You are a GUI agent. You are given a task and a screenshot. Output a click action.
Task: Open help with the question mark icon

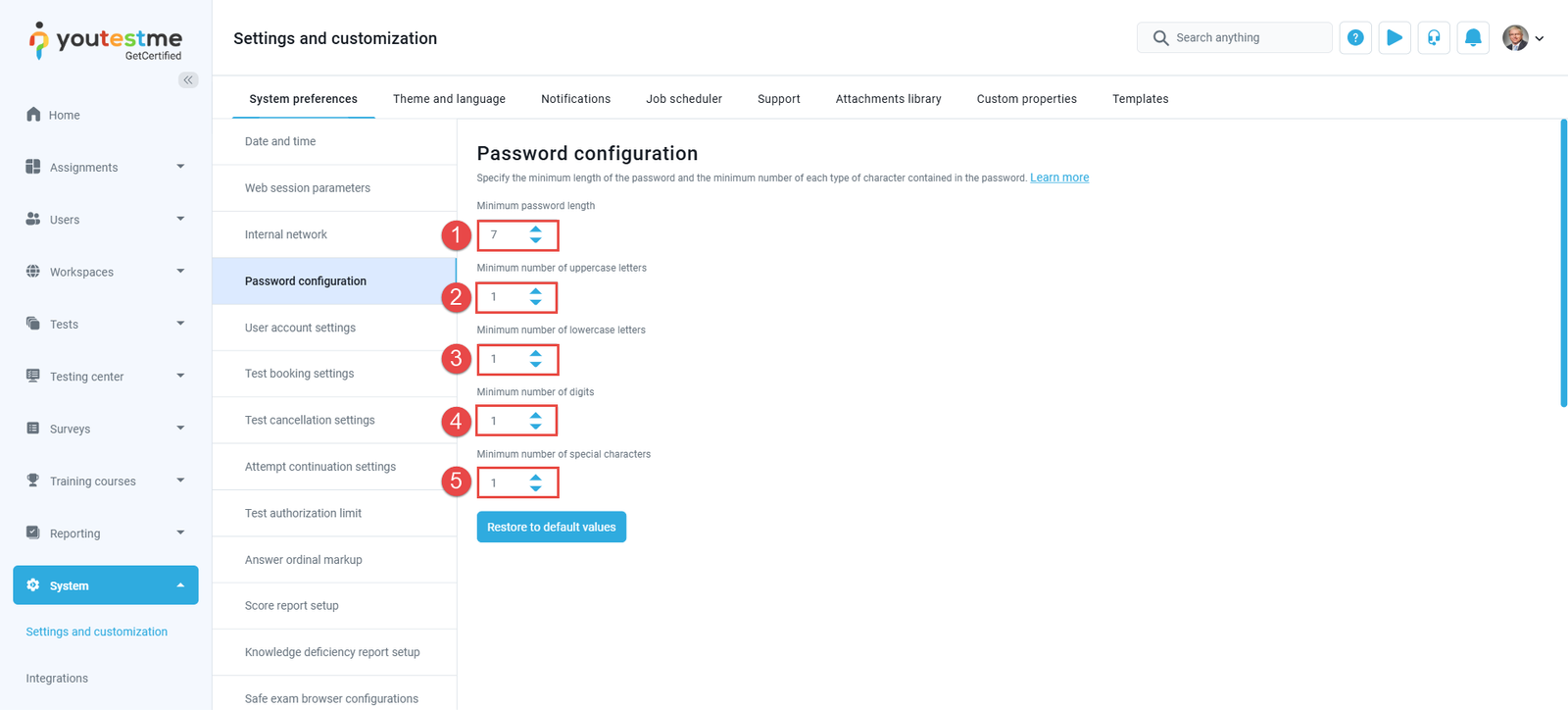1355,37
